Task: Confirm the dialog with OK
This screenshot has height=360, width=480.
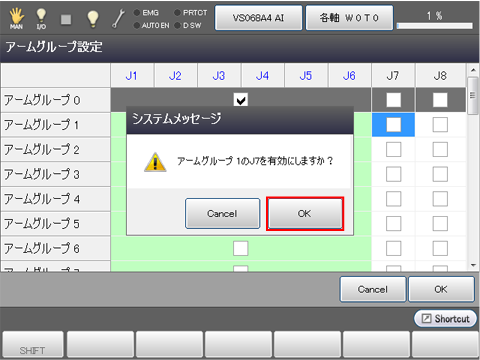Action: tap(305, 213)
